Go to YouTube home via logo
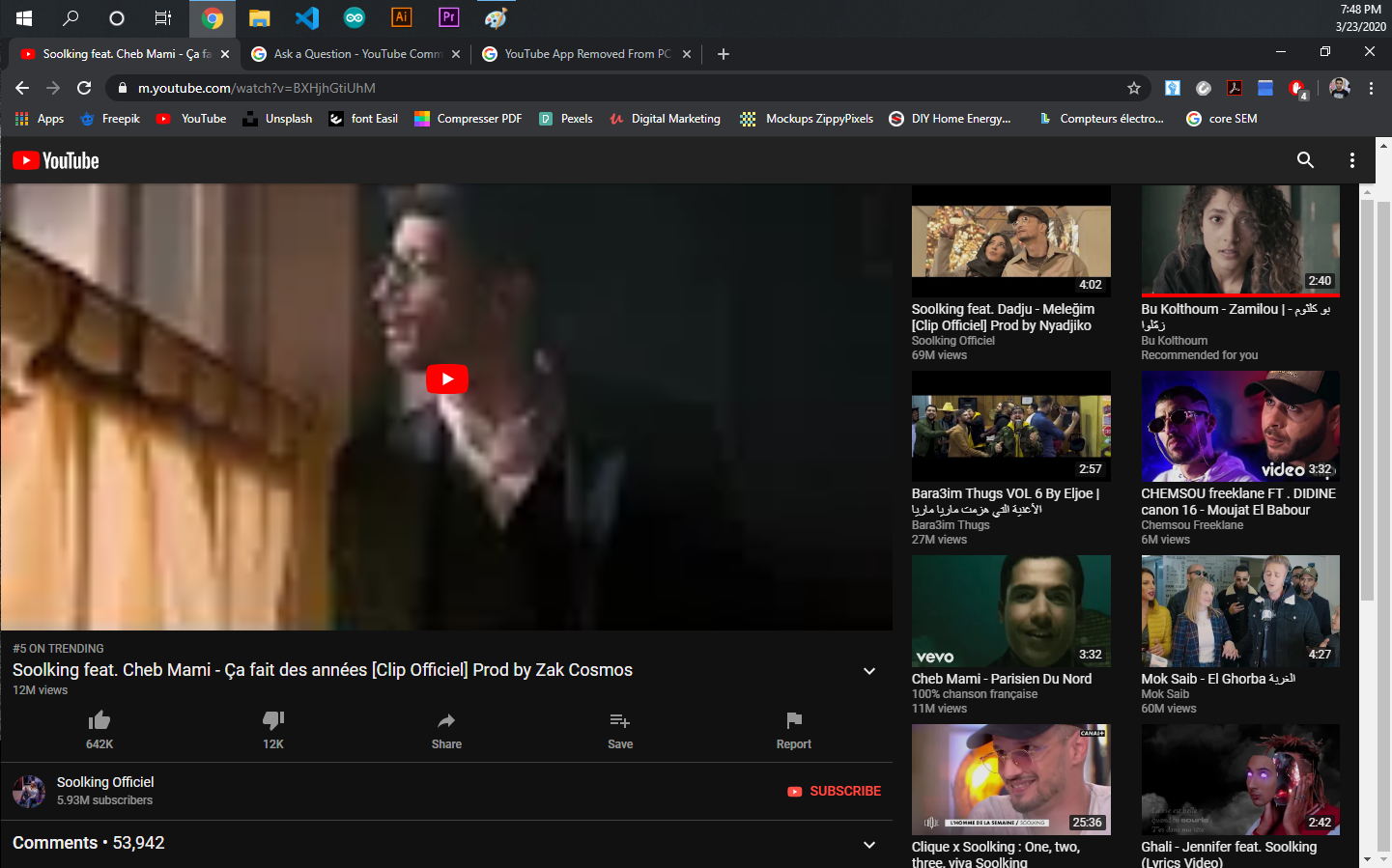 click(56, 160)
